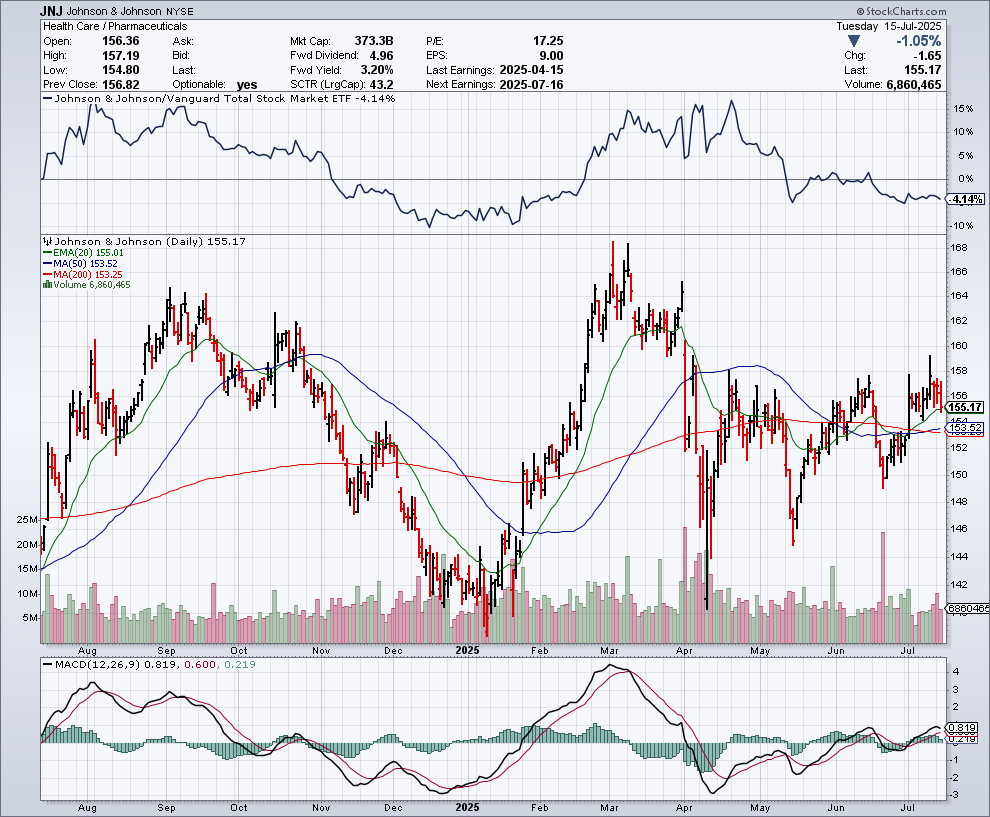The image size is (990, 817).
Task: Click the EPS value 9.00
Action: [x=551, y=56]
